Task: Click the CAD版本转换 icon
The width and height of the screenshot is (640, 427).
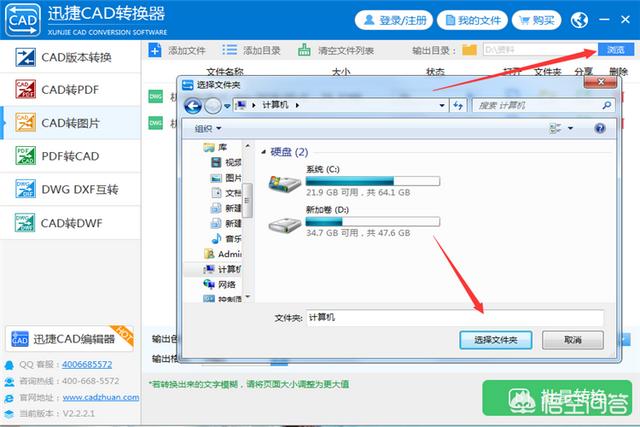Action: [x=25, y=57]
